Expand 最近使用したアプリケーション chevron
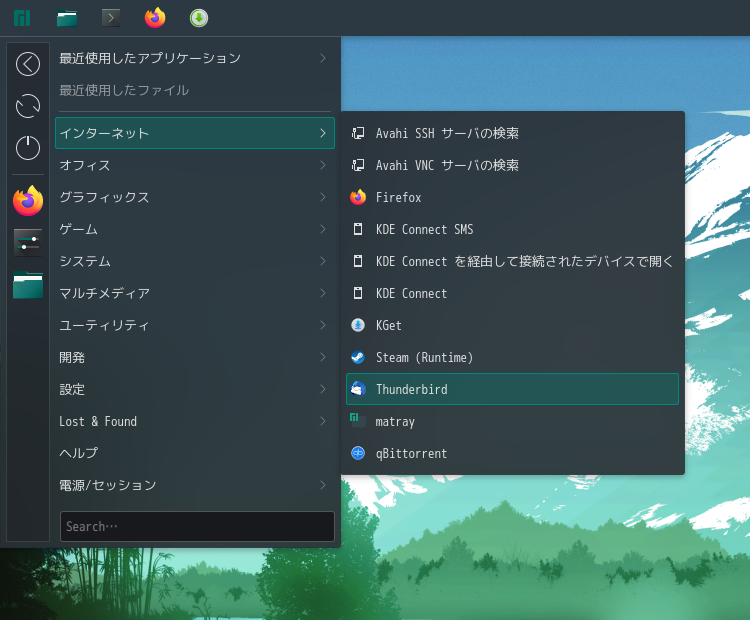This screenshot has height=620, width=750. coord(323,58)
